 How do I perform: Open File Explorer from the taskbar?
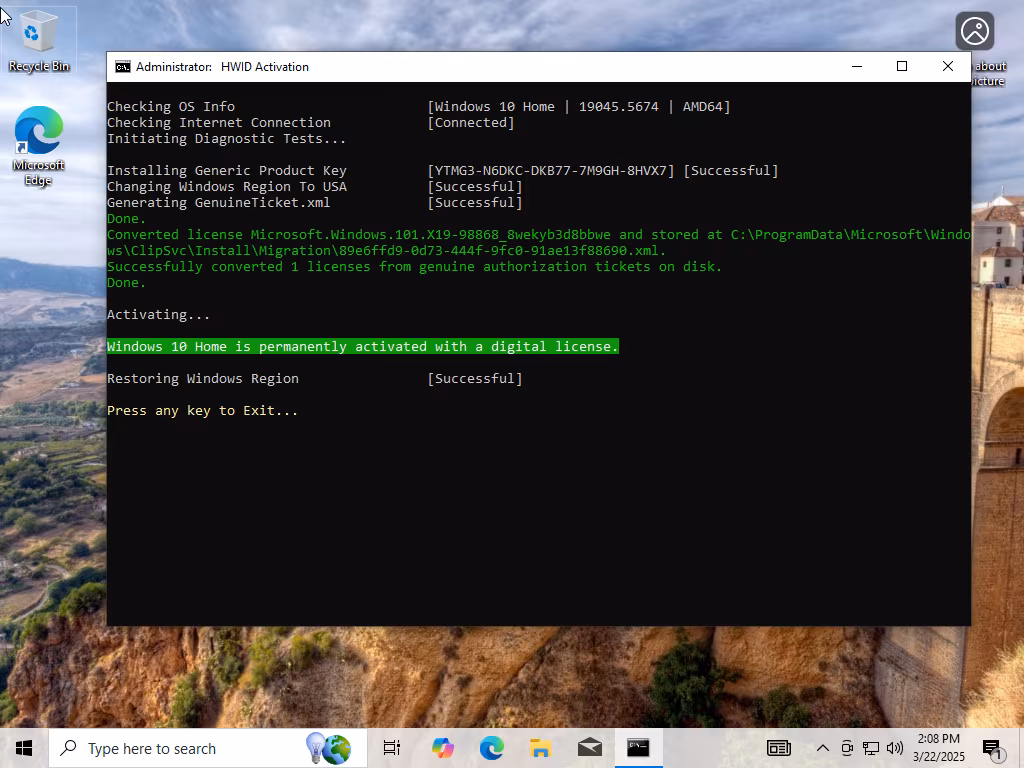pos(541,748)
